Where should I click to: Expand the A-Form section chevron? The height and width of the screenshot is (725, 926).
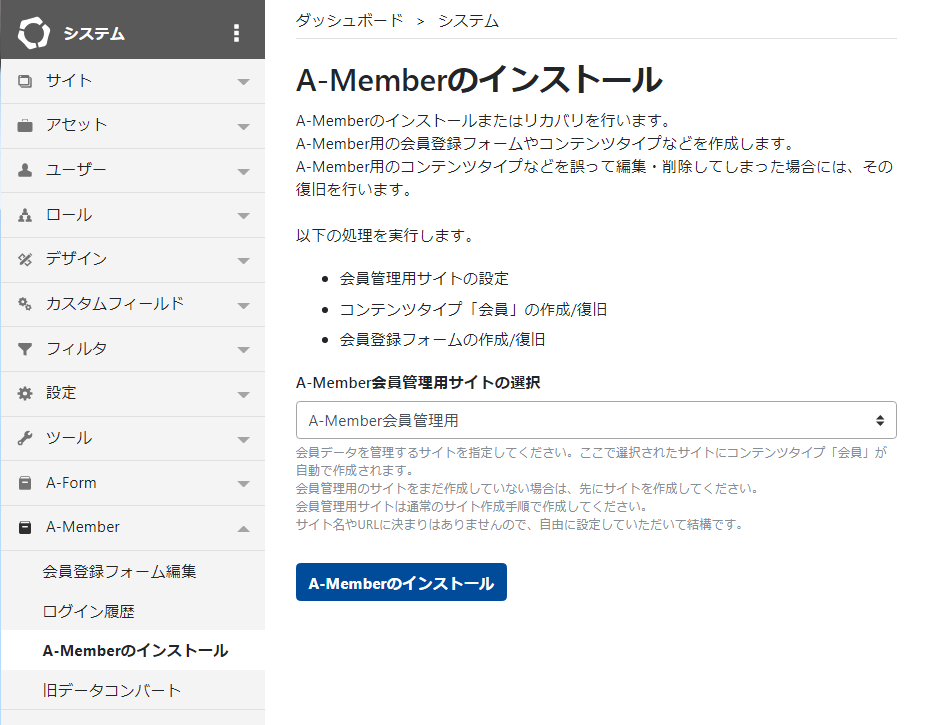point(243,484)
